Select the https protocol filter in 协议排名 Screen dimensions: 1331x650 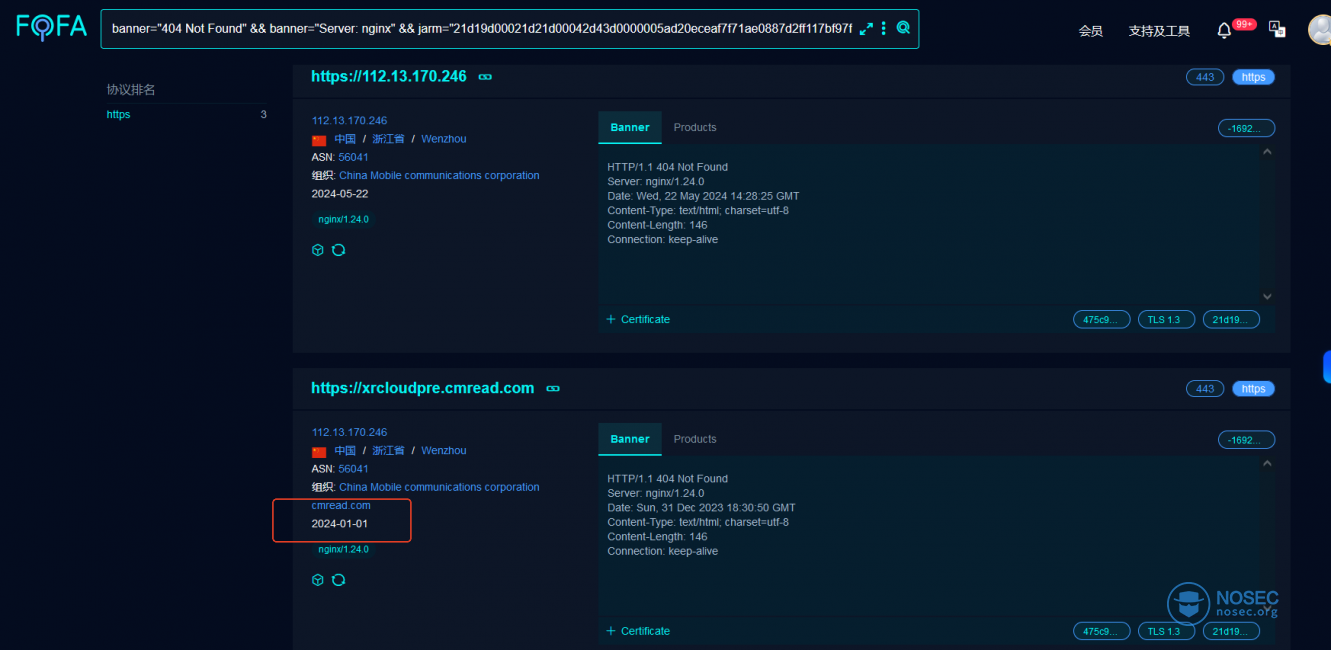pyautogui.click(x=118, y=115)
